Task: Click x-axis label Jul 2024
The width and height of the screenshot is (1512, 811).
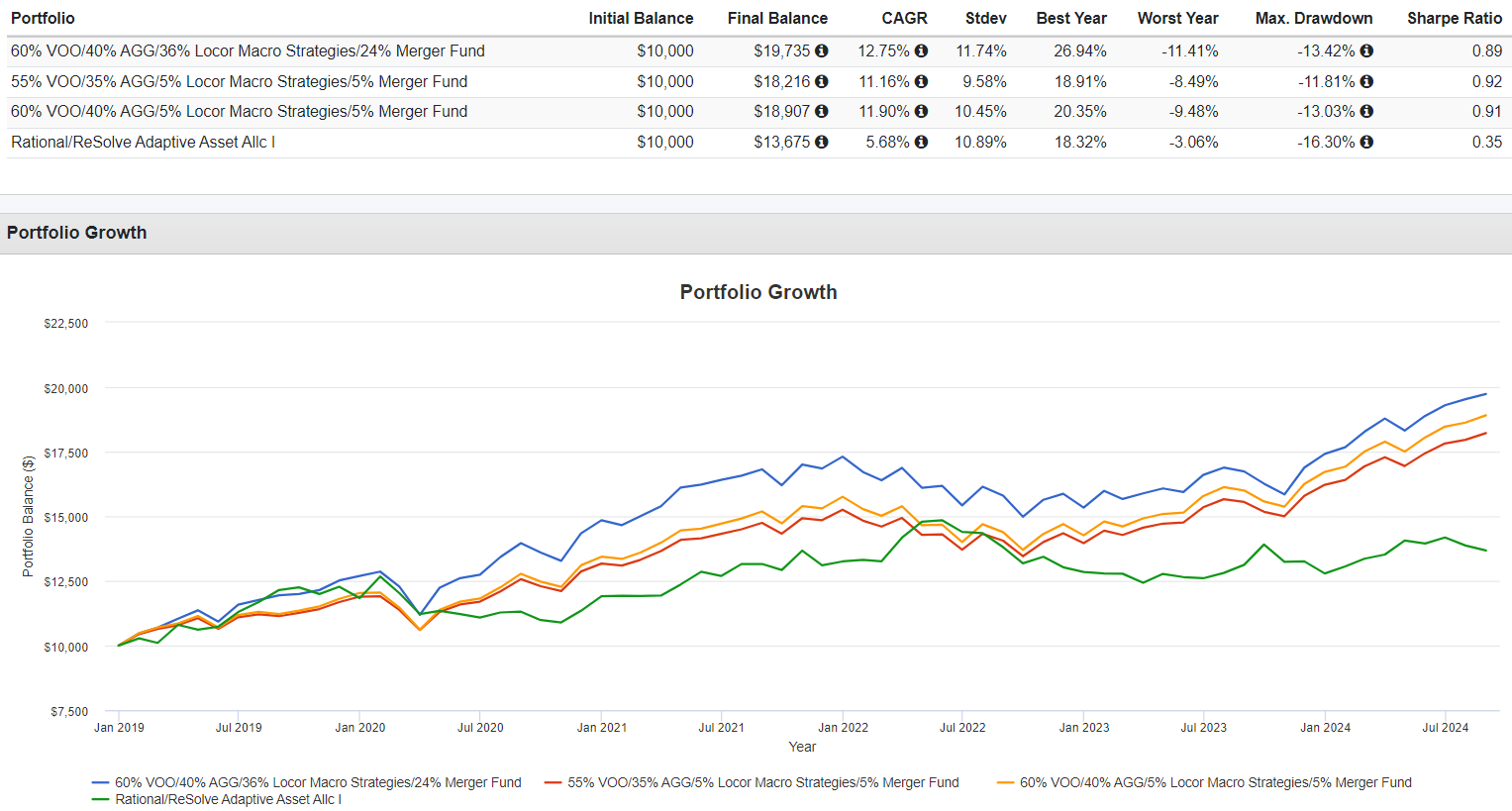Action: 1446,727
